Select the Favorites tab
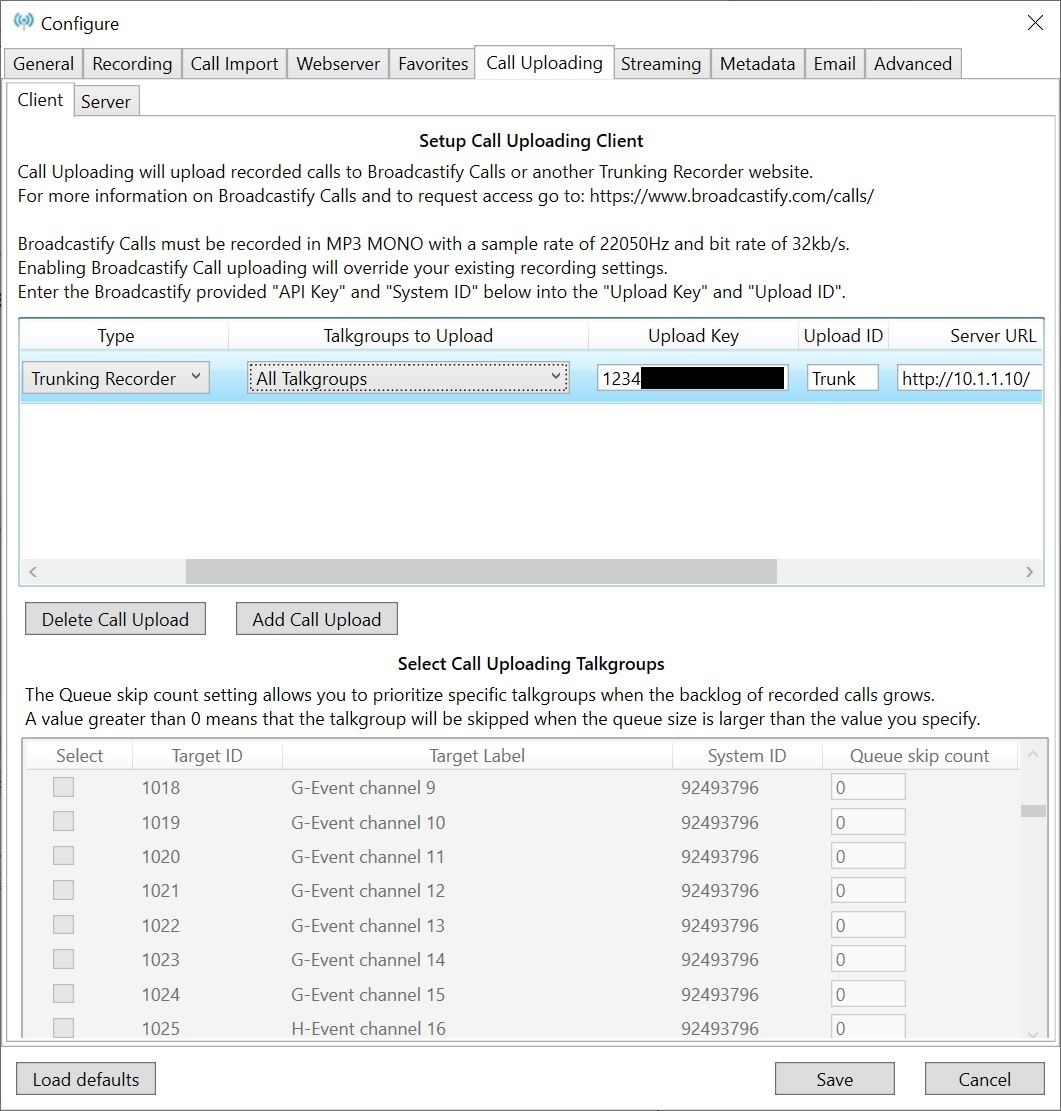Image resolution: width=1061 pixels, height=1111 pixels. 433,64
